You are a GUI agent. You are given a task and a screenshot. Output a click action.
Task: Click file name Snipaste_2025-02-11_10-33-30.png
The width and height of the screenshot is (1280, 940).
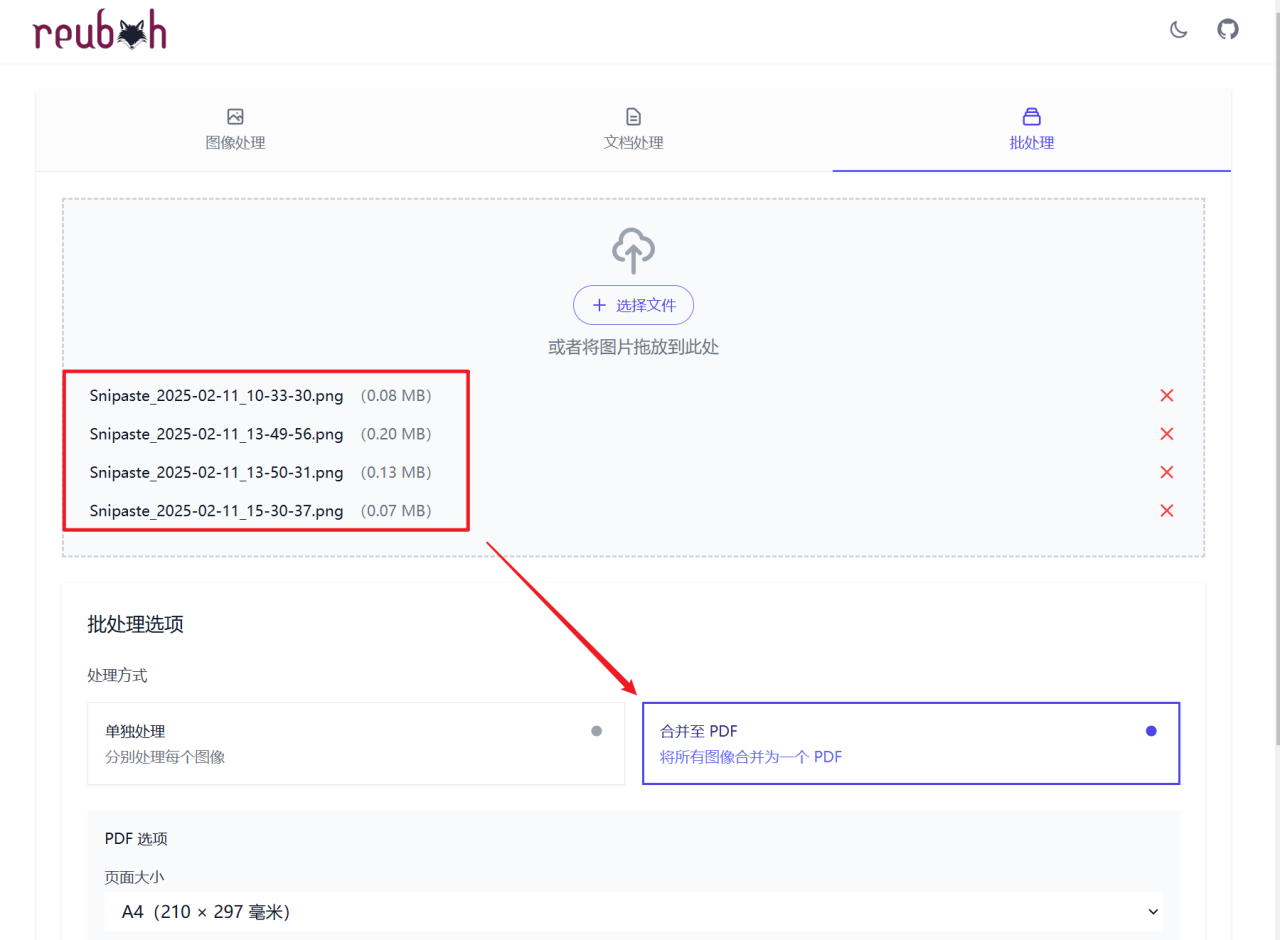click(216, 396)
